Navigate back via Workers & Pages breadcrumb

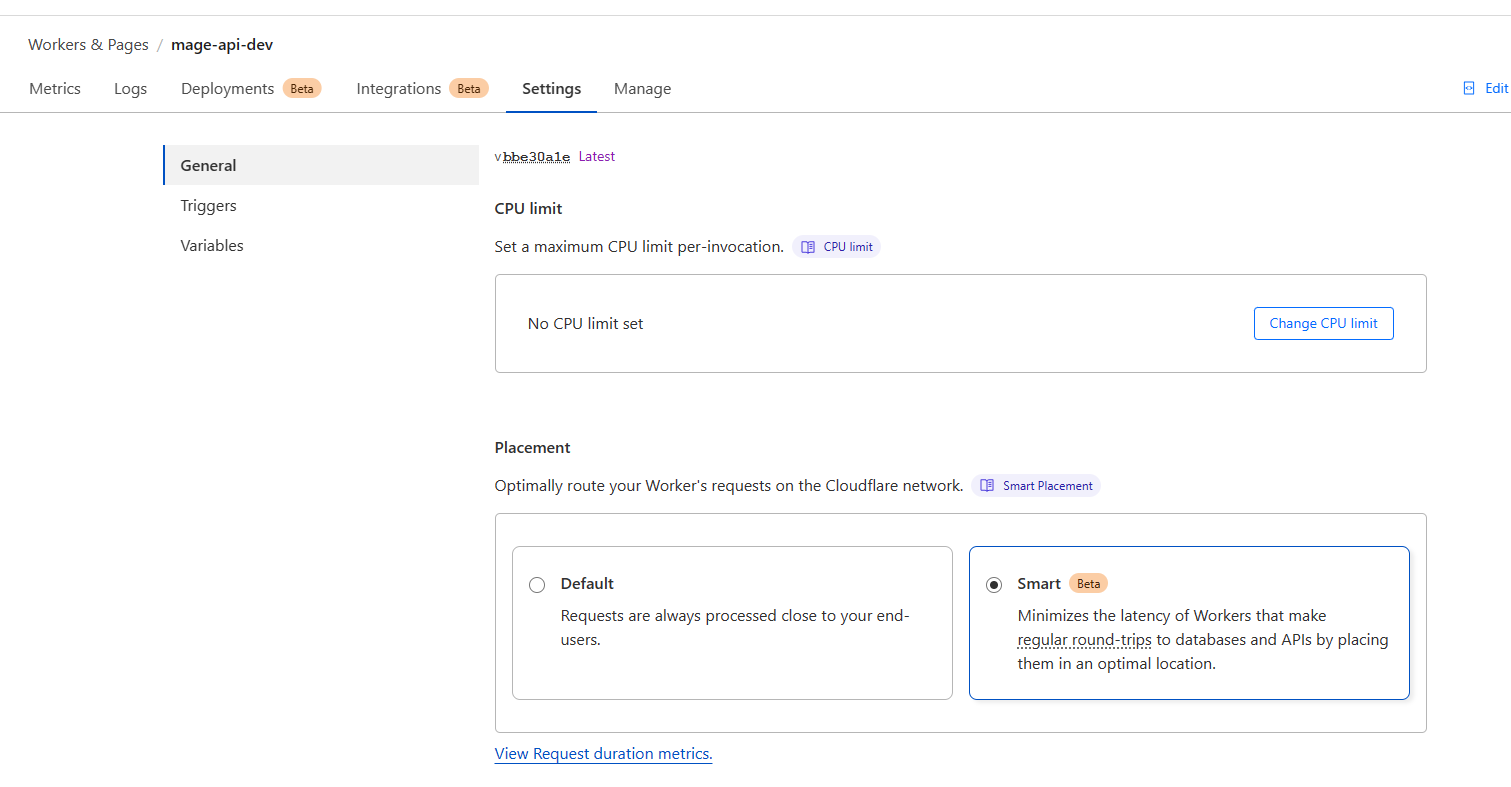coord(88,44)
